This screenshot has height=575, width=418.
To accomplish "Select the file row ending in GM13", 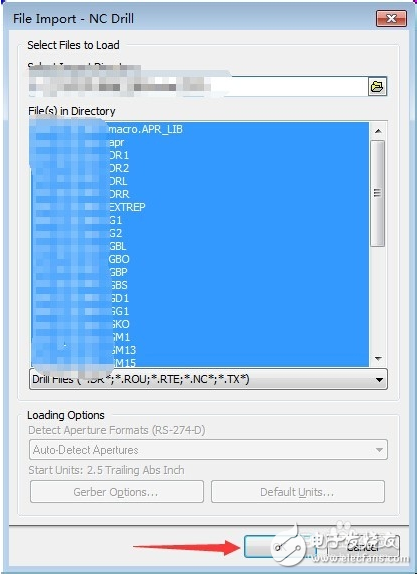I will click(x=200, y=350).
